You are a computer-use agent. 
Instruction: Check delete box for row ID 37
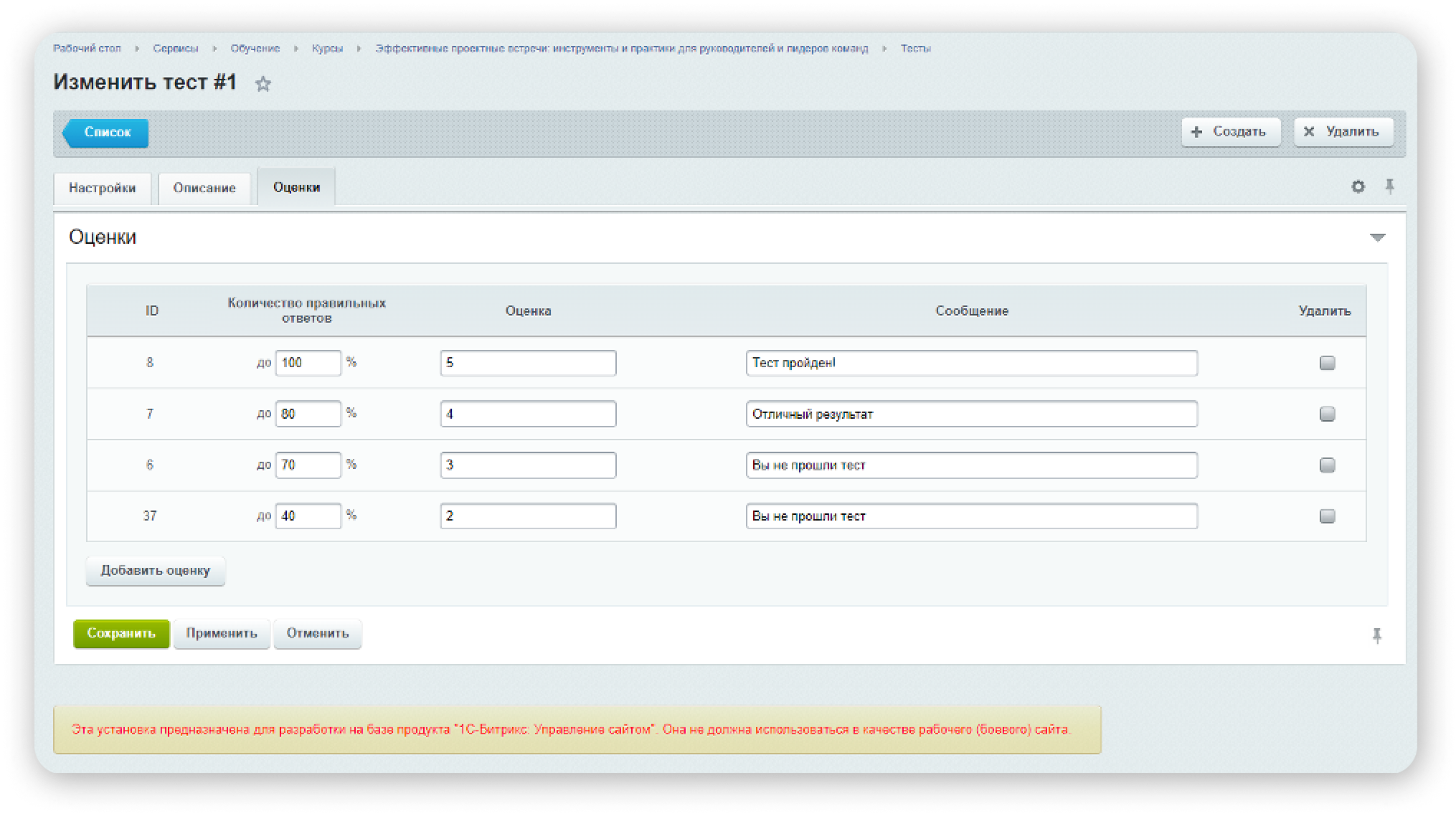tap(1327, 516)
